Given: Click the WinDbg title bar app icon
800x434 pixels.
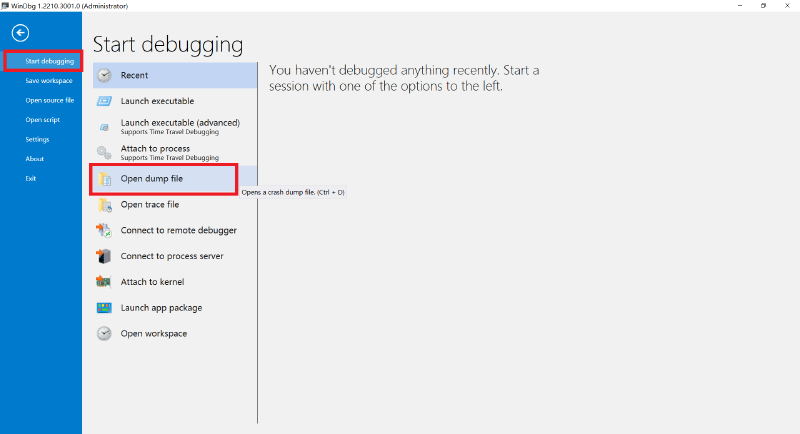Looking at the screenshot, I should click(5, 6).
